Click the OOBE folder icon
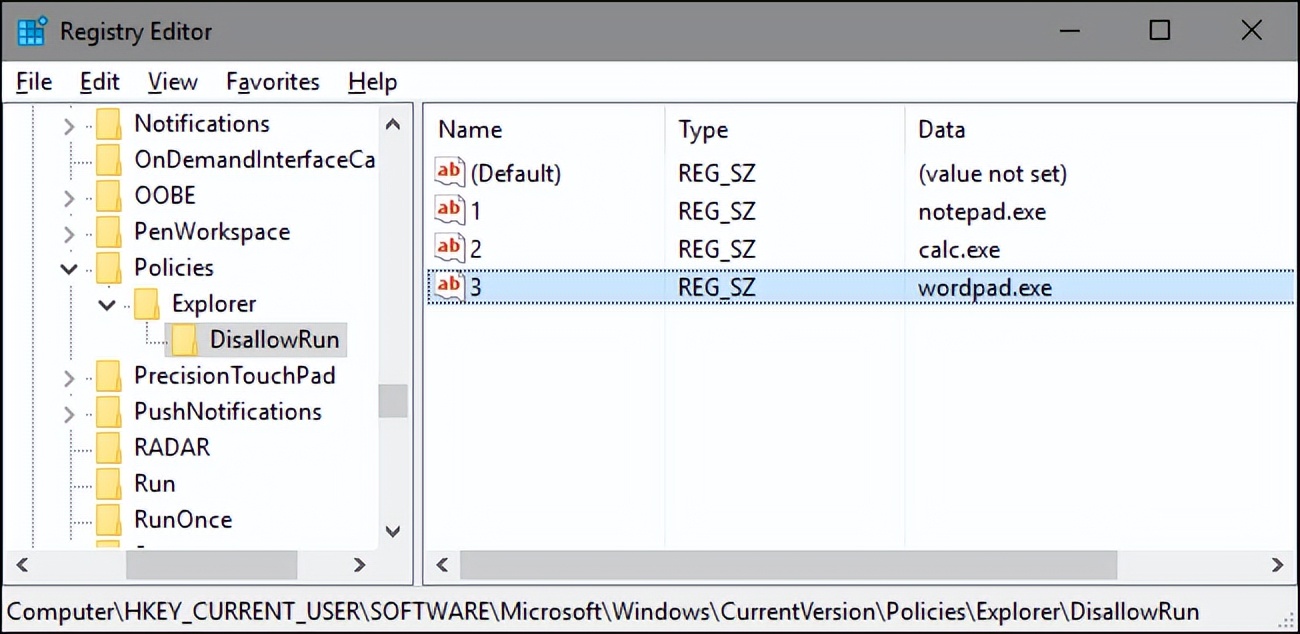Screen dimensions: 1300x634 tap(108, 195)
